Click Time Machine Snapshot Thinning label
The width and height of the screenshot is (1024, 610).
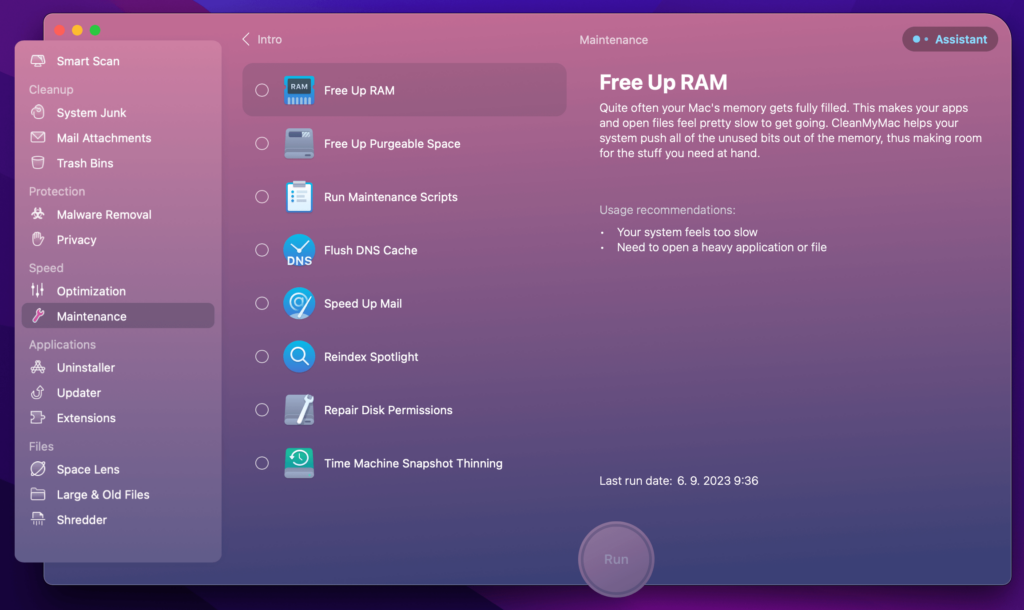(413, 463)
